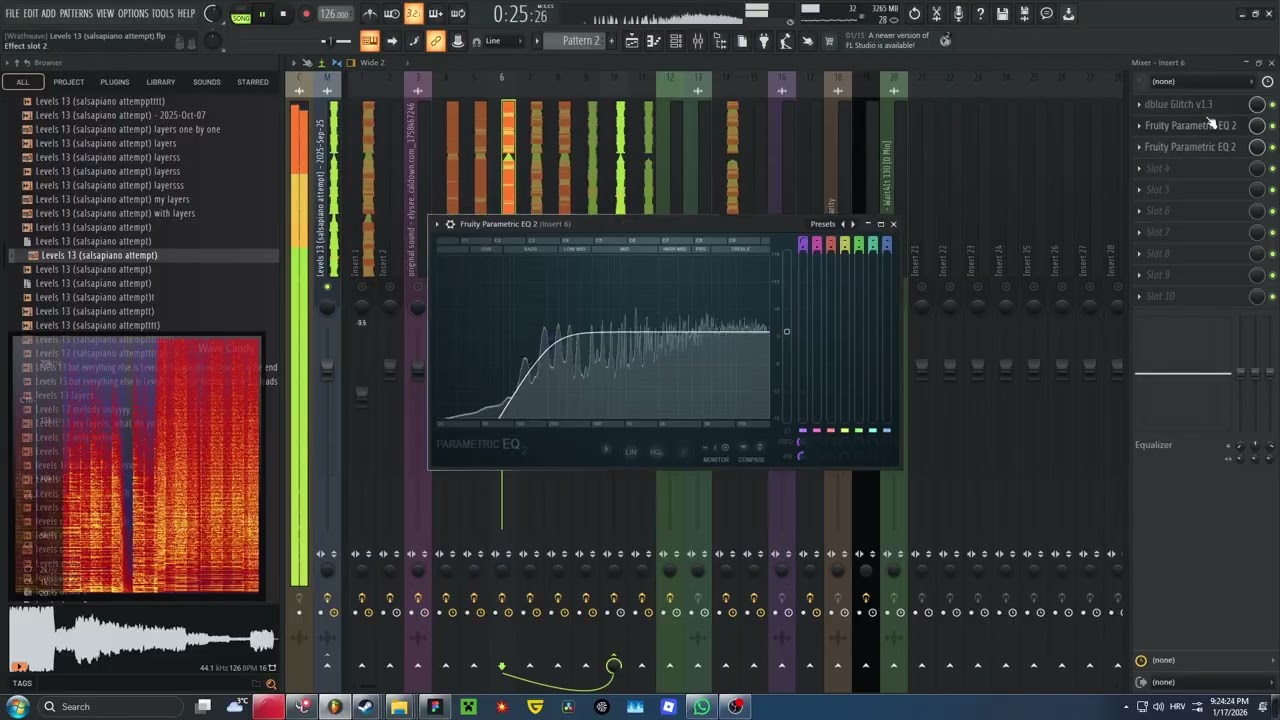Screen dimensions: 1280x720
Task: Toggle SONG/PAT playback mode button
Action: click(241, 14)
